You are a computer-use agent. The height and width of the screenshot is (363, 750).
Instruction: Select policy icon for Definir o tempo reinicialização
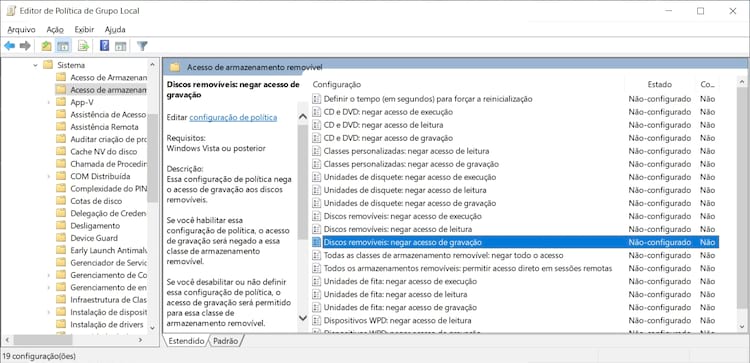point(316,99)
